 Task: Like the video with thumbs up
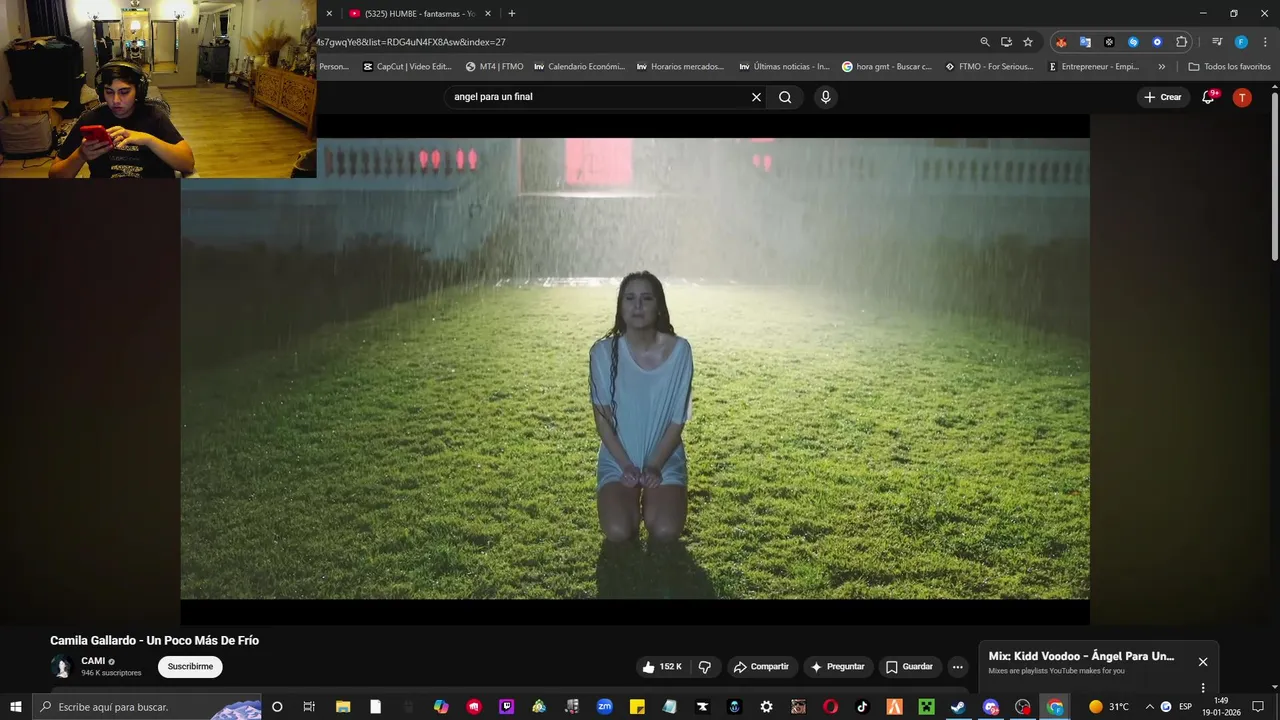click(664, 667)
